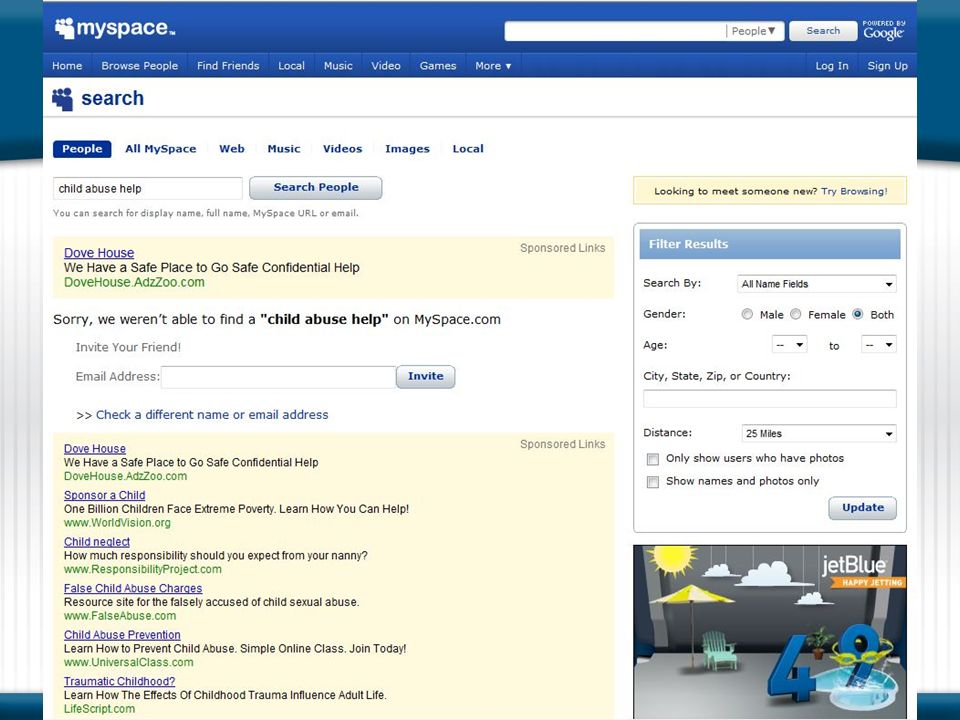Click Check a different name or email address
The image size is (960, 720).
(212, 414)
